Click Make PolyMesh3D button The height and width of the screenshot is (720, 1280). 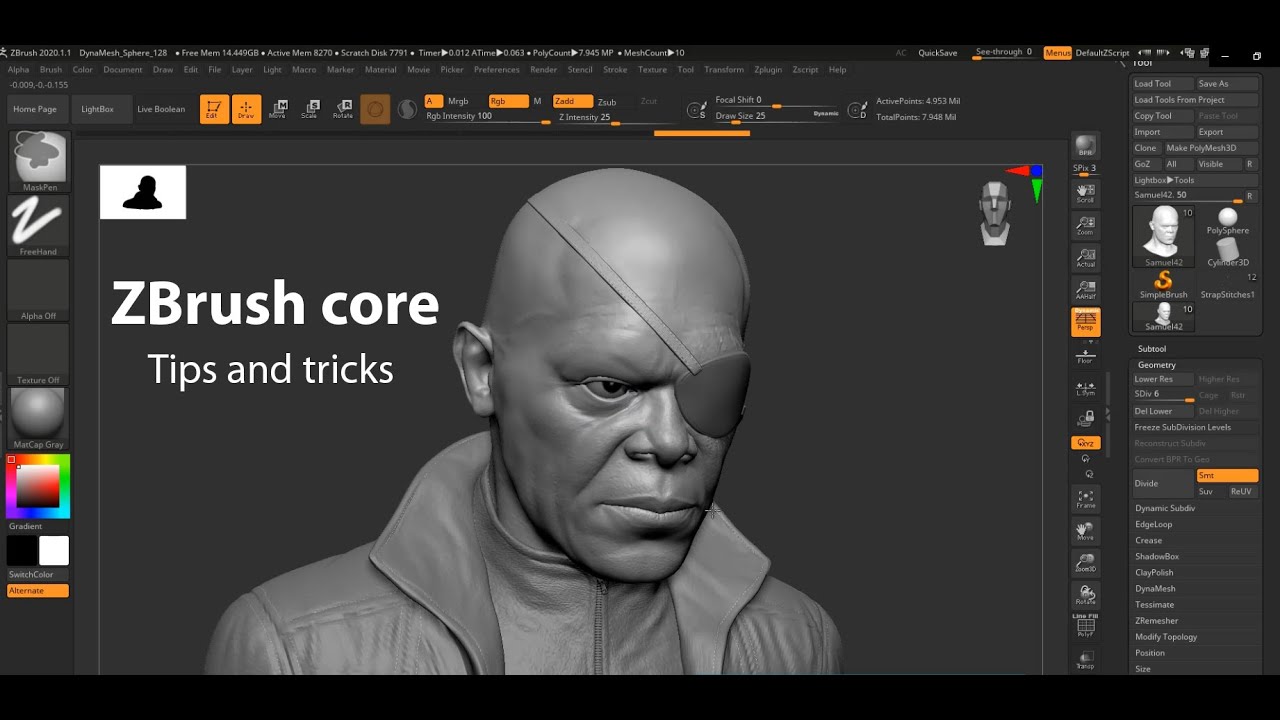1210,148
